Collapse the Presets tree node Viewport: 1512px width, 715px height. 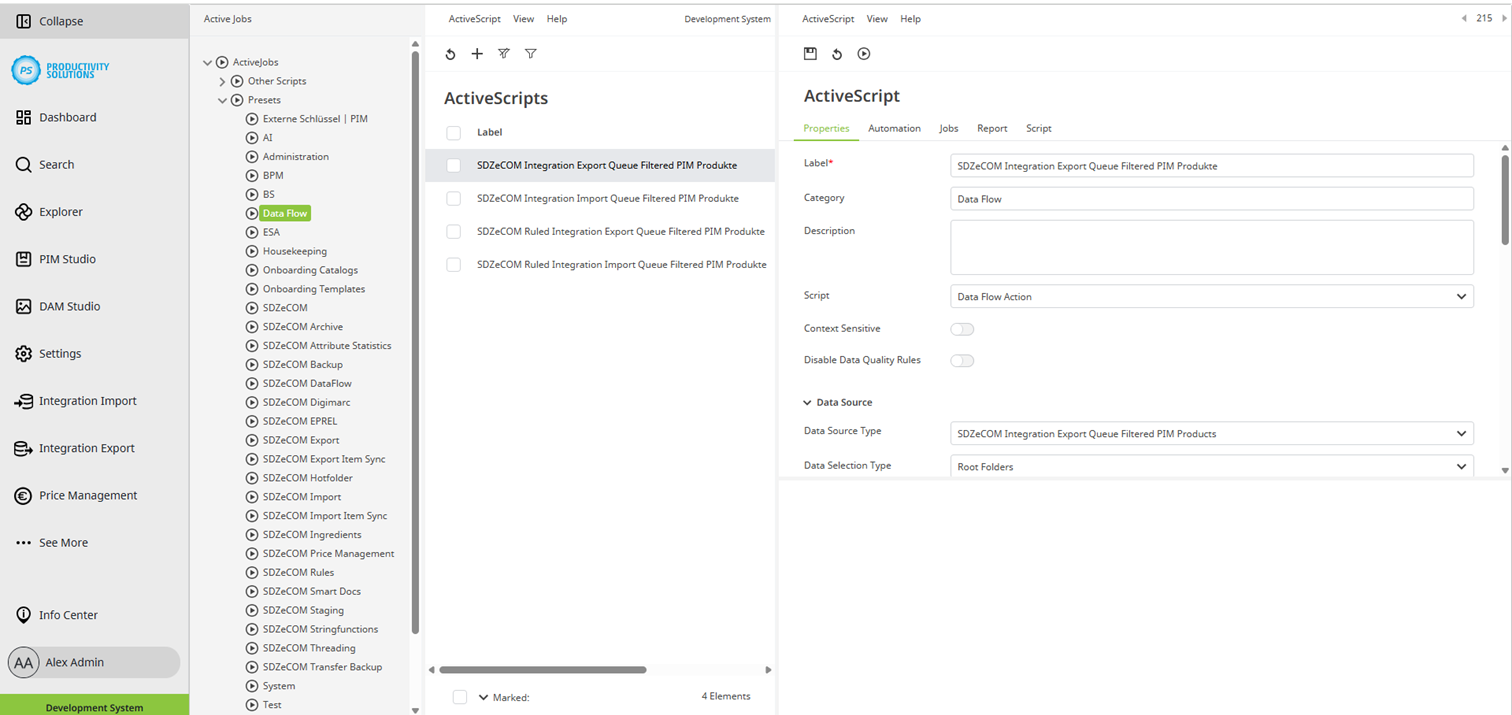point(222,99)
